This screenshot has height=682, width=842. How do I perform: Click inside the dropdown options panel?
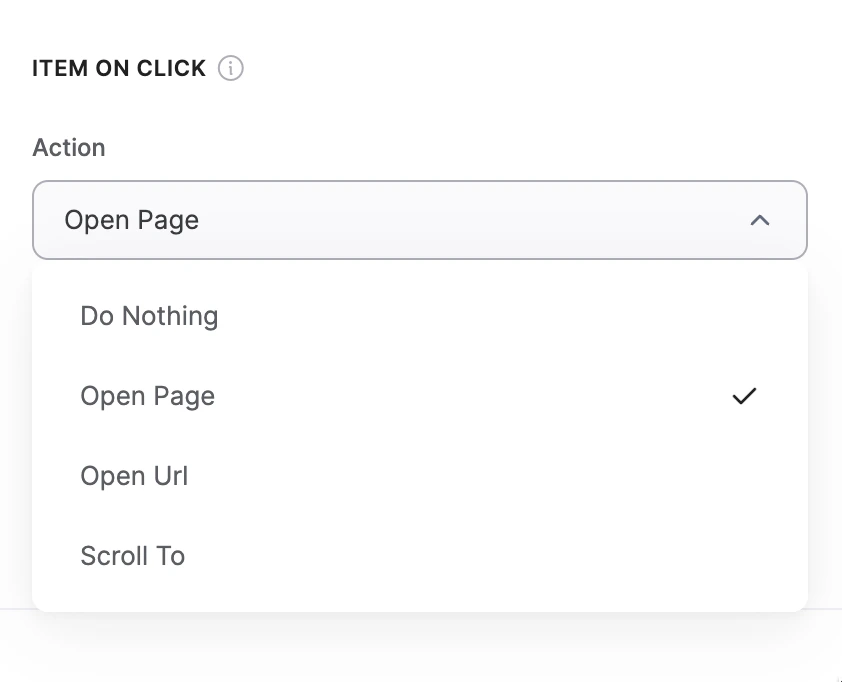coord(420,436)
